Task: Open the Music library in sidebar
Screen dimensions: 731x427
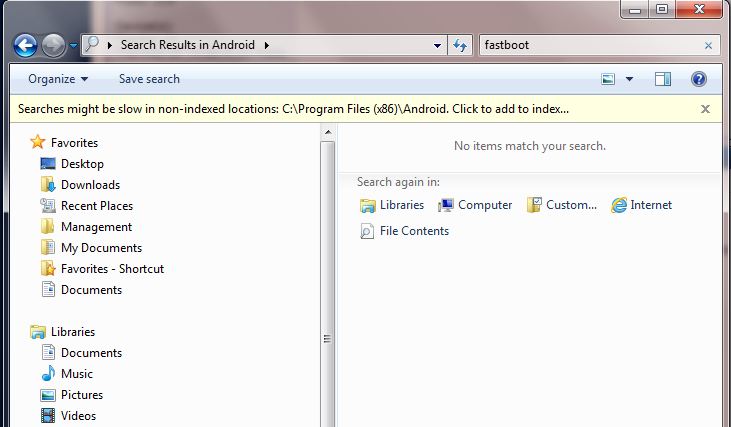Action: [x=77, y=374]
